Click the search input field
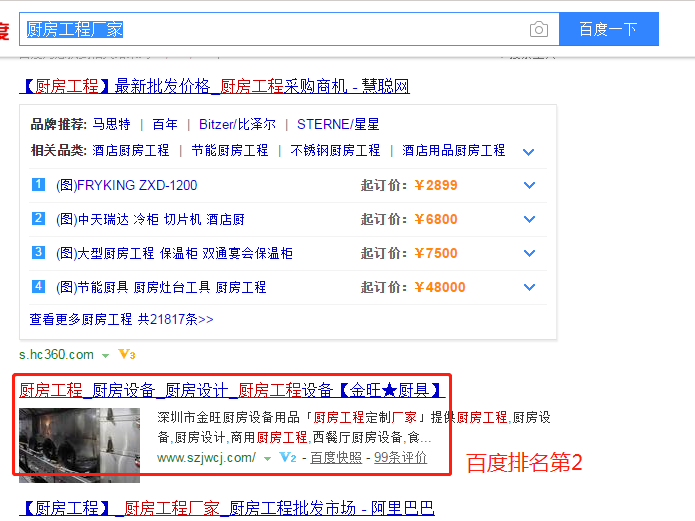The height and width of the screenshot is (521, 695). point(270,29)
